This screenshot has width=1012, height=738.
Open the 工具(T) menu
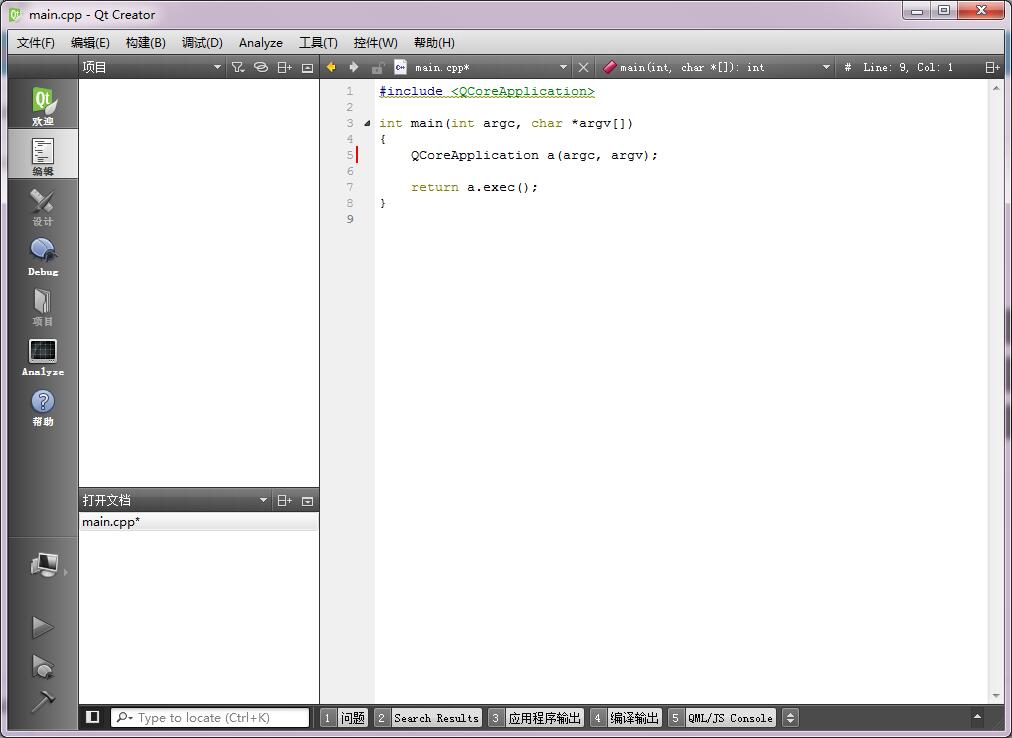tap(318, 43)
